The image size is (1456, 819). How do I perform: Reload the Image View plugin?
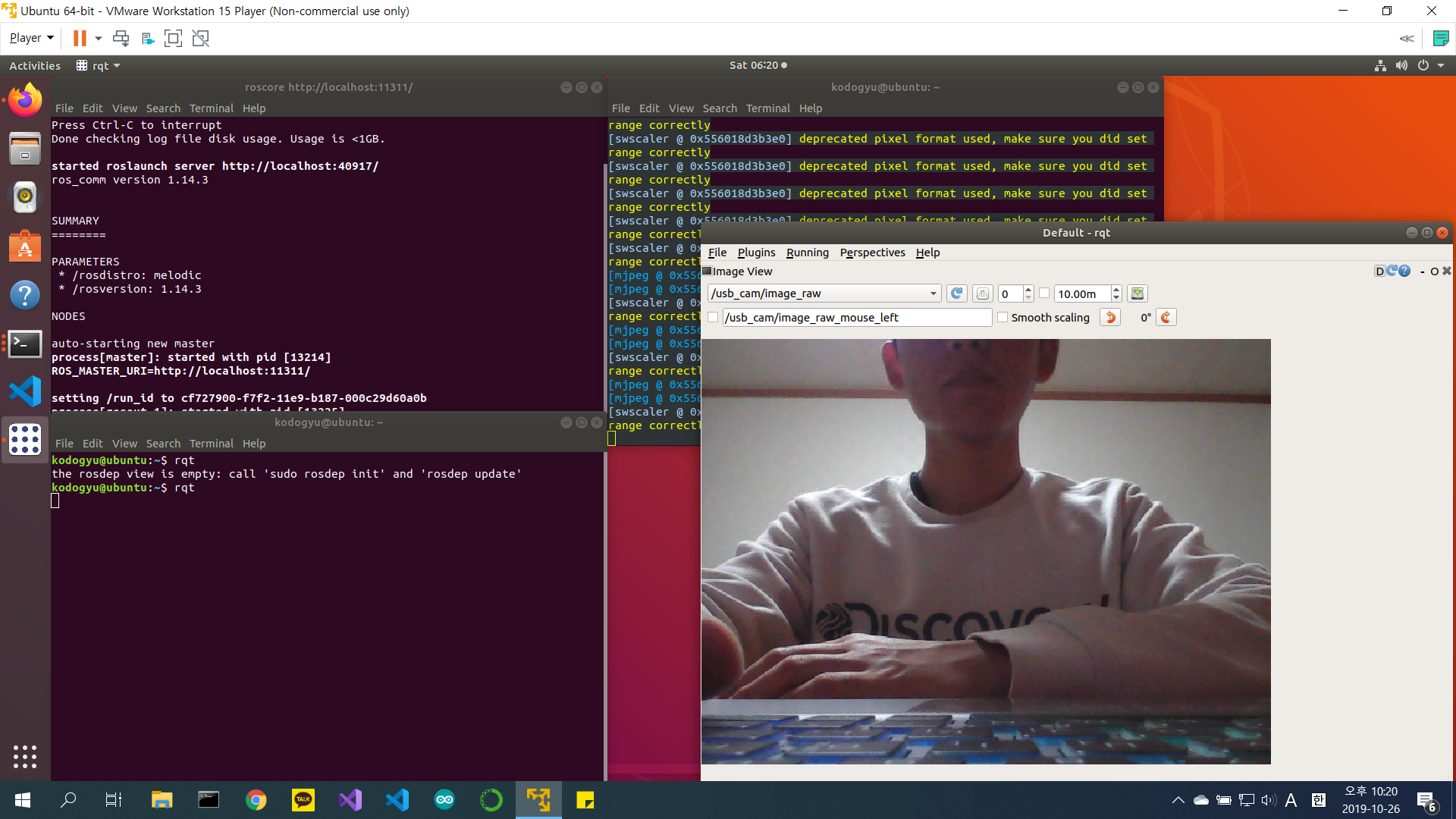[x=1392, y=271]
